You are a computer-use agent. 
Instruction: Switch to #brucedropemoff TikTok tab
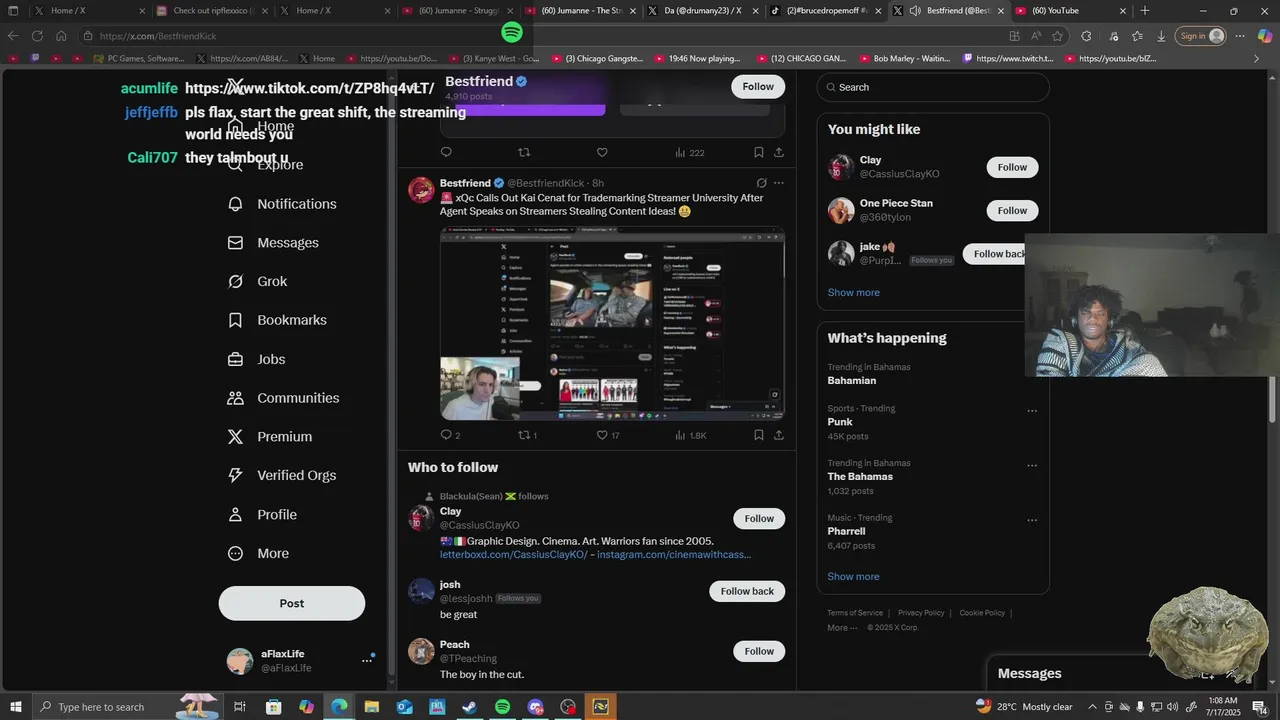[826, 11]
